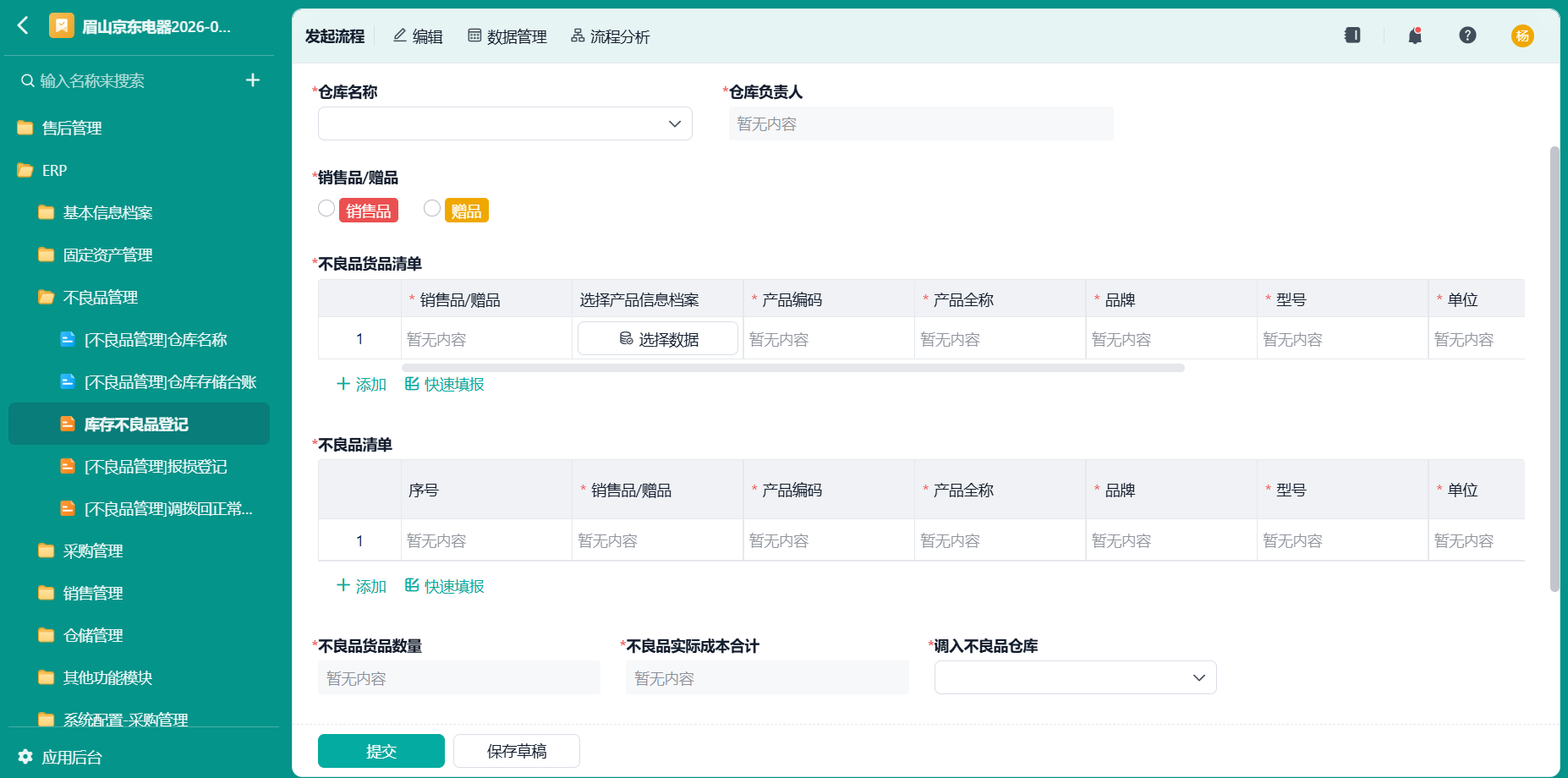Switch to 发起流程 tab

coord(334,36)
